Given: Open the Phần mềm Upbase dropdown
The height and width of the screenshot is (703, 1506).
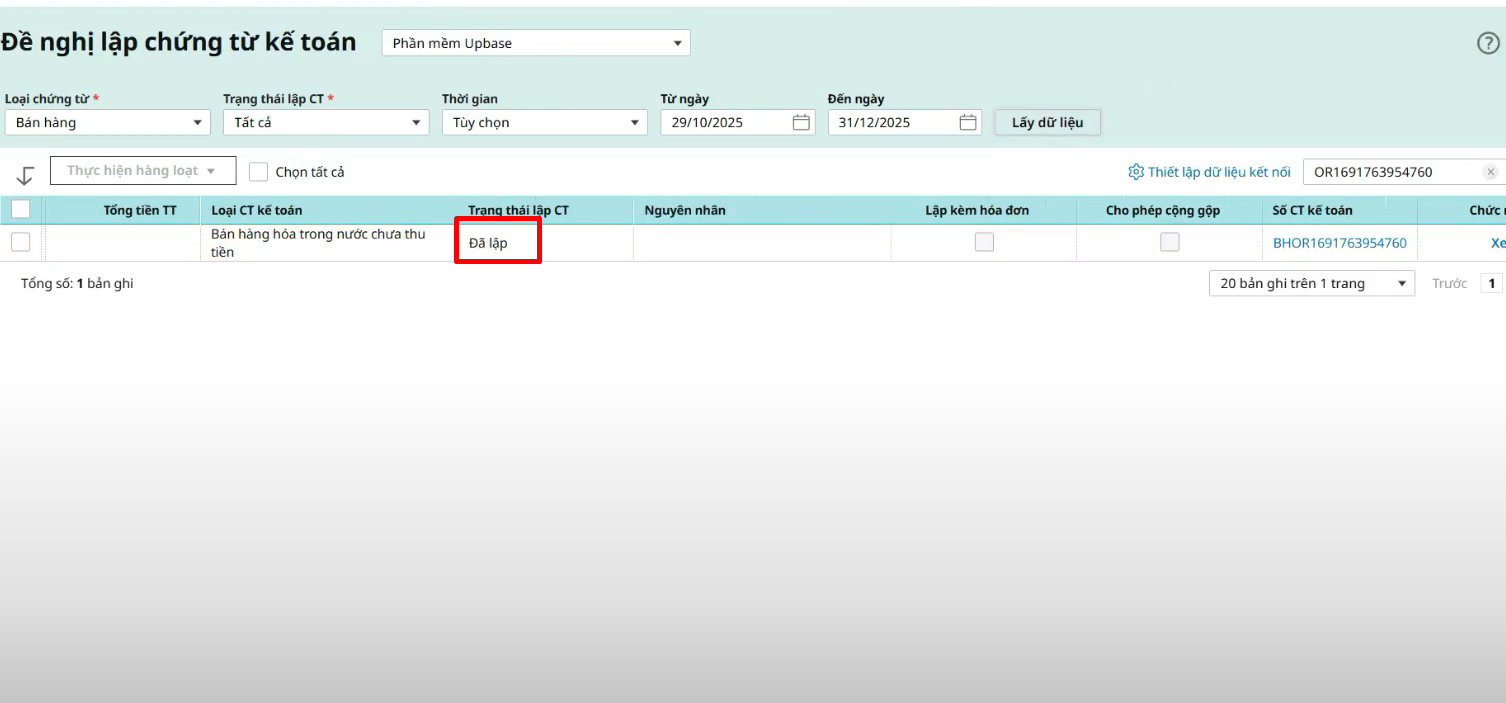Looking at the screenshot, I should pos(536,43).
